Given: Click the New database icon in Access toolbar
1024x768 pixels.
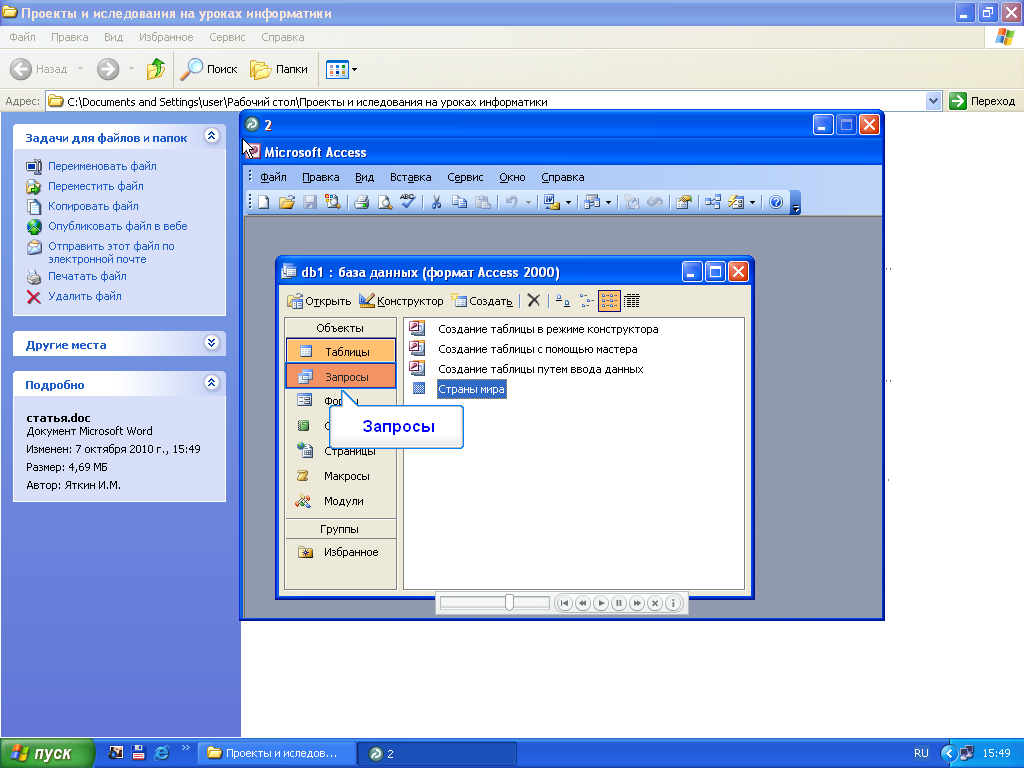Looking at the screenshot, I should click(x=264, y=202).
